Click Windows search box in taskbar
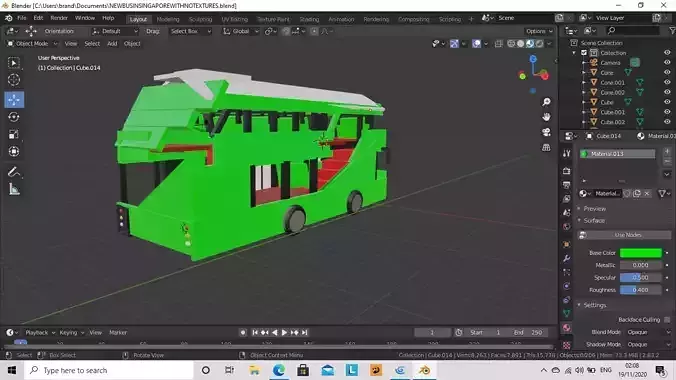Screen dimensions: 676x380 pos(108,370)
